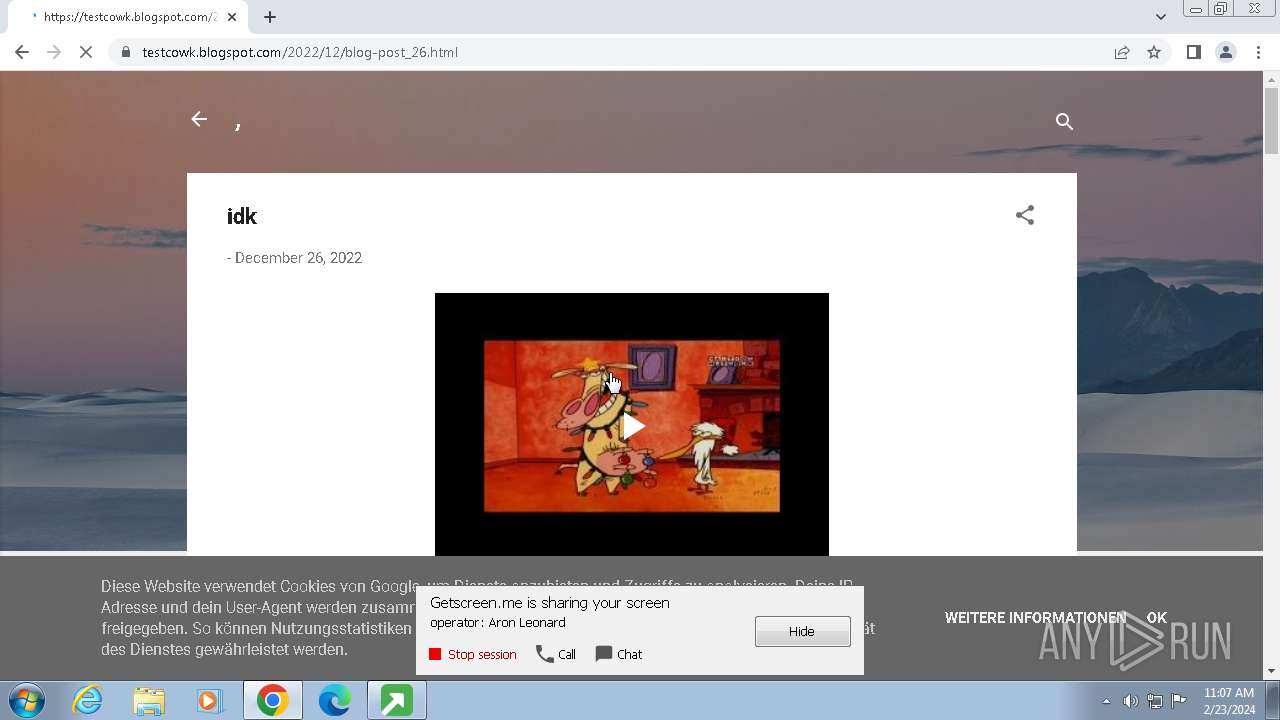Switch to Chrome in the taskbar
The height and width of the screenshot is (720, 1280).
click(273, 701)
